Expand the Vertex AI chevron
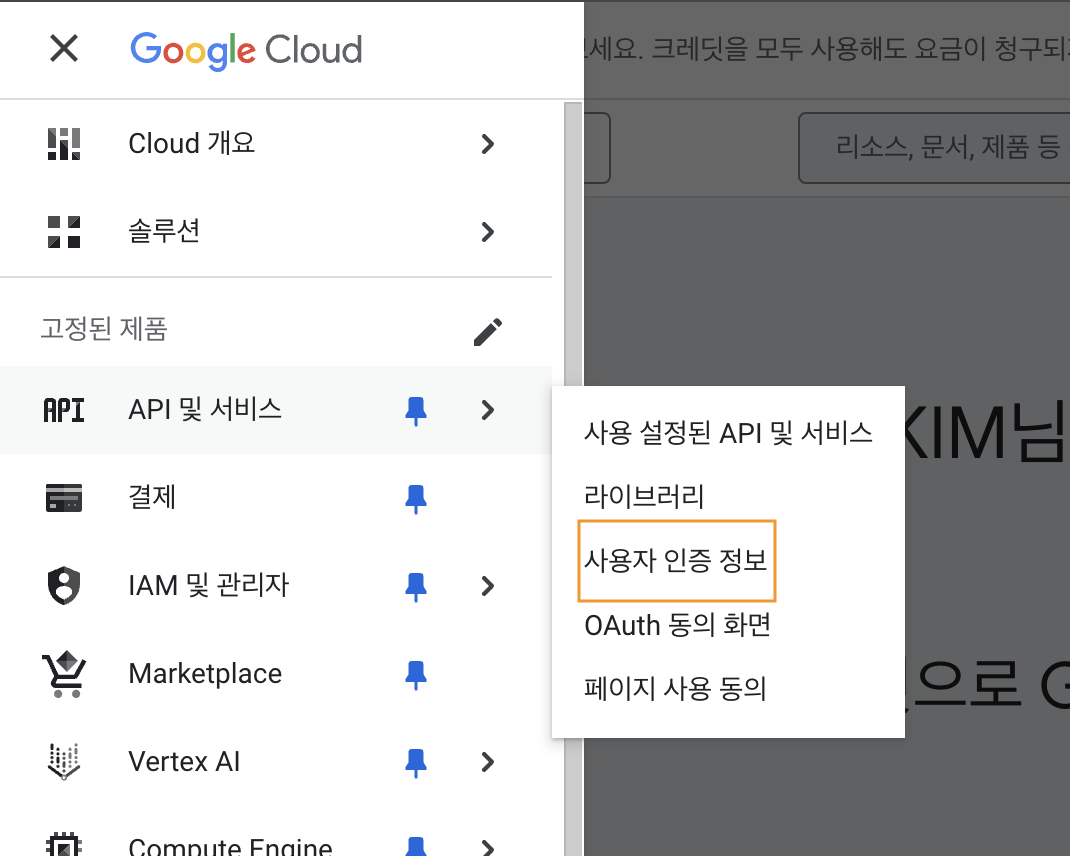Viewport: 1070px width, 856px height. click(487, 762)
